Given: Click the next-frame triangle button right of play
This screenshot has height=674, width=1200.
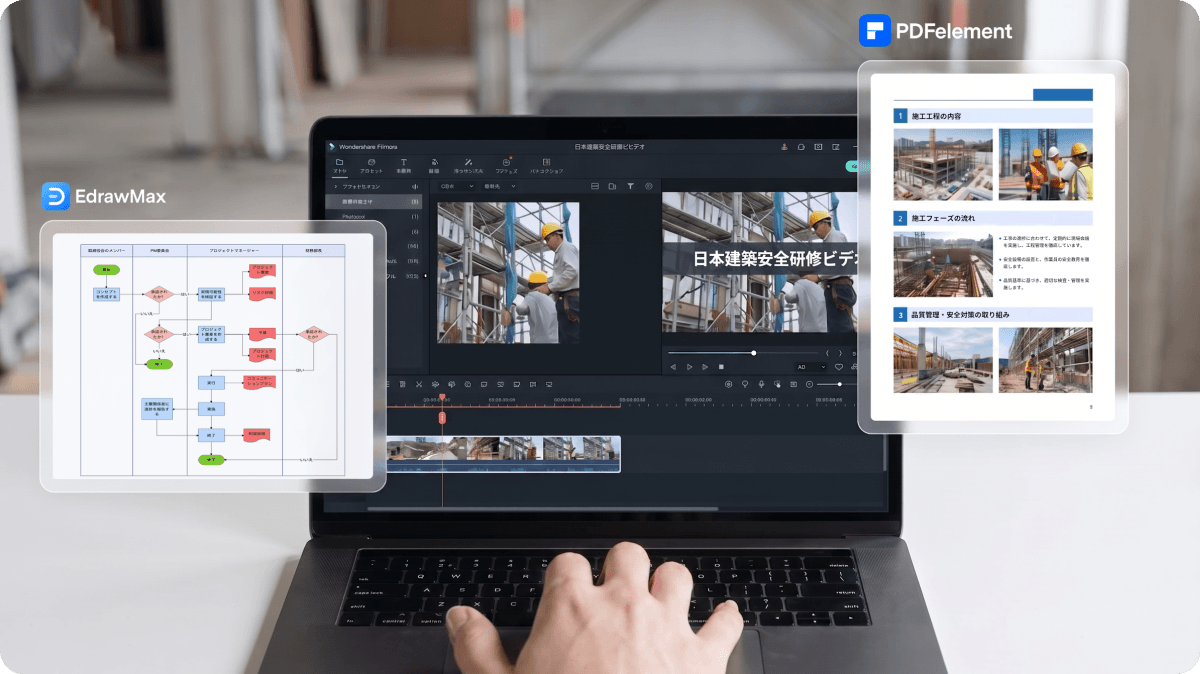Looking at the screenshot, I should pyautogui.click(x=705, y=367).
